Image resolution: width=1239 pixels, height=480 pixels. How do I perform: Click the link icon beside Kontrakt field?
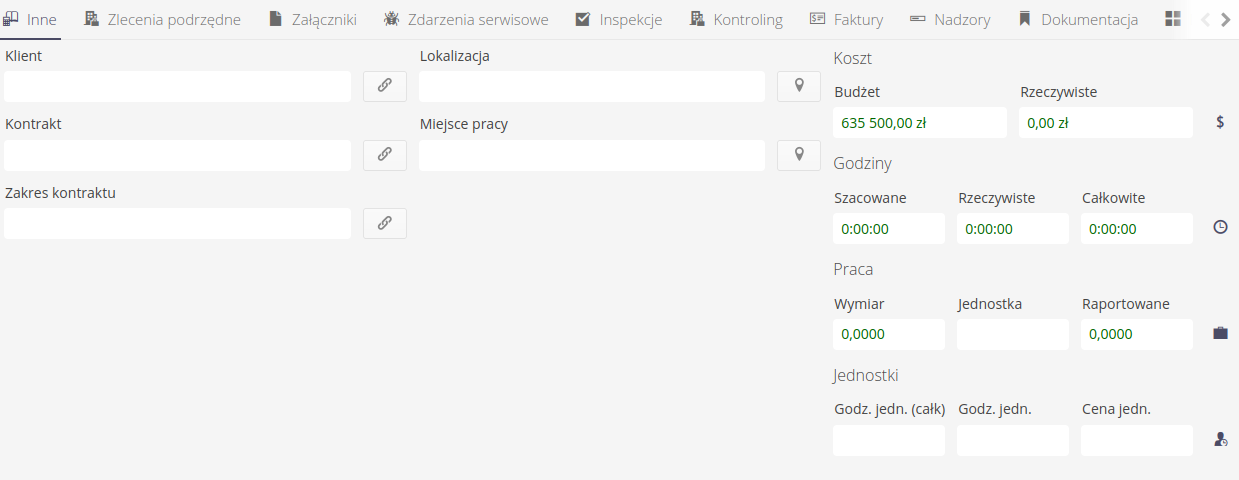384,155
